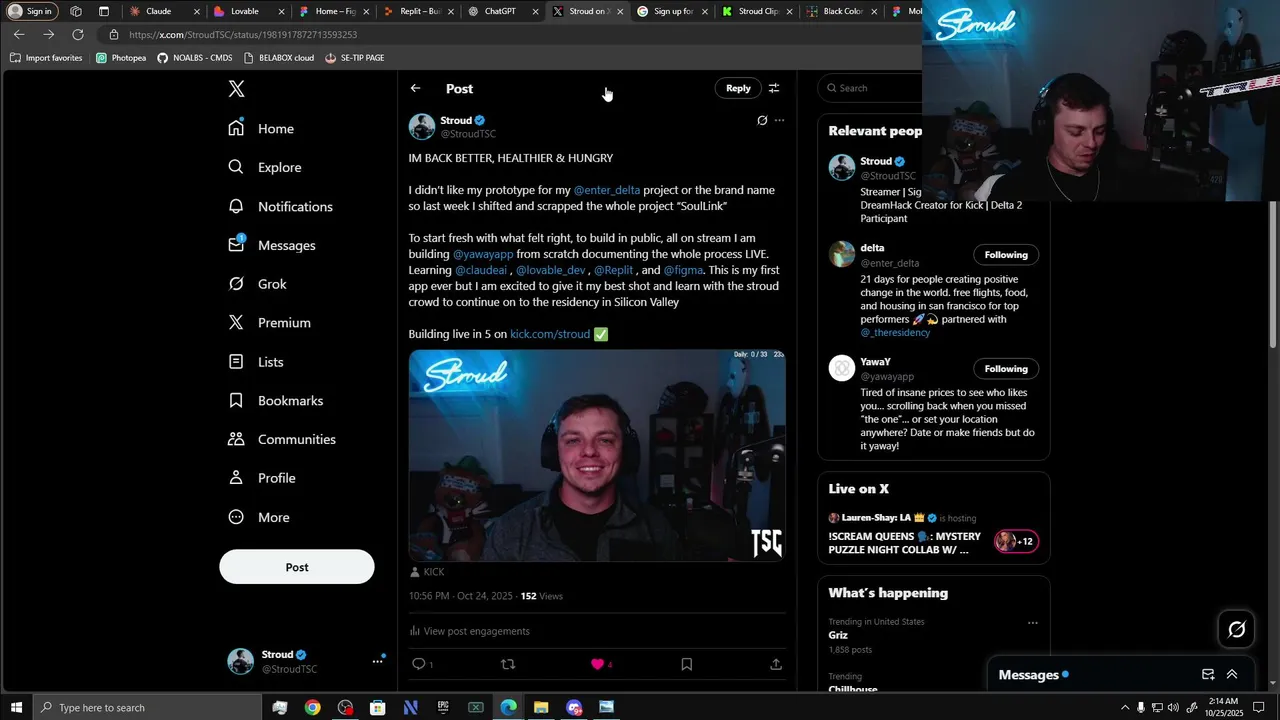Open the post's three-dot menu

pyautogui.click(x=779, y=120)
